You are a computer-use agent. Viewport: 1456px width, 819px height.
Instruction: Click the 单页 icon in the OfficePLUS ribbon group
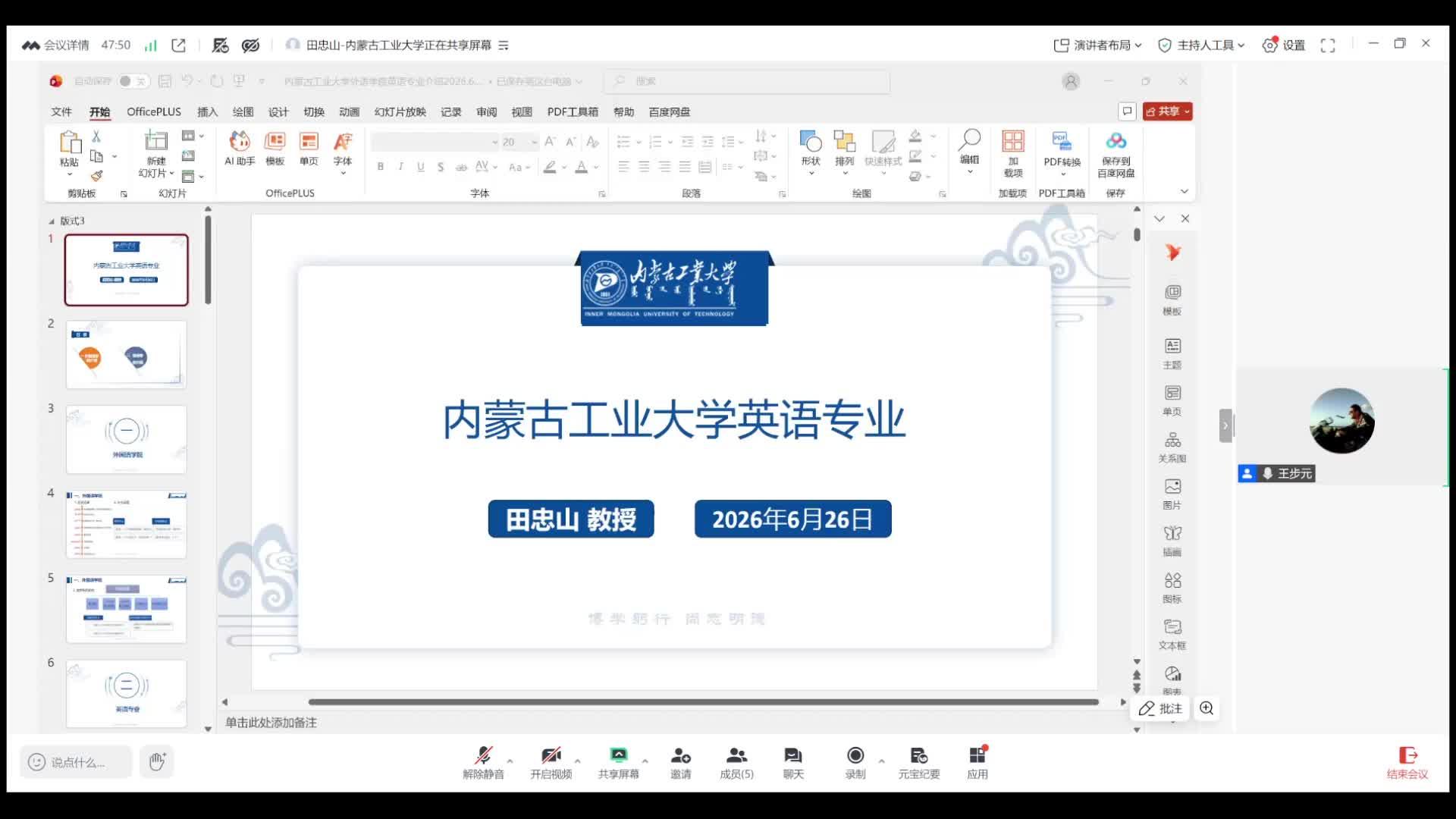[309, 148]
